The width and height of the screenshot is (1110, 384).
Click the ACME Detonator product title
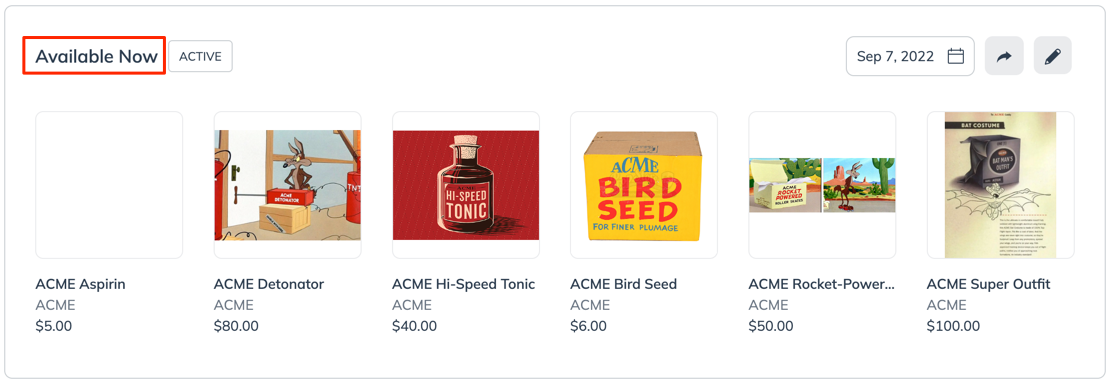pos(269,284)
